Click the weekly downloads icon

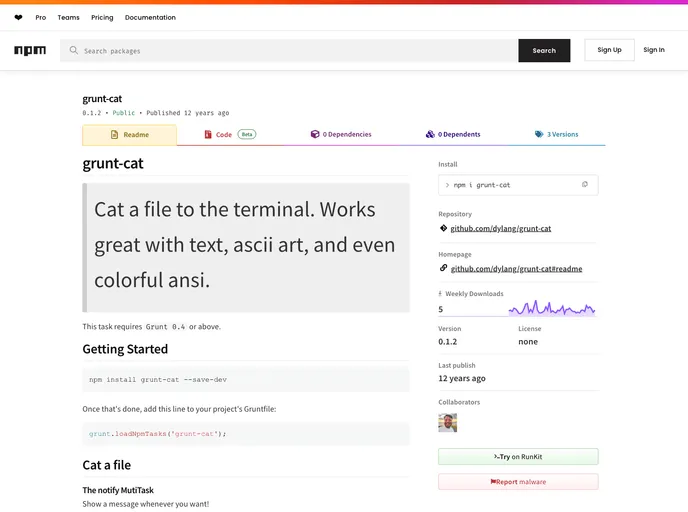440,294
